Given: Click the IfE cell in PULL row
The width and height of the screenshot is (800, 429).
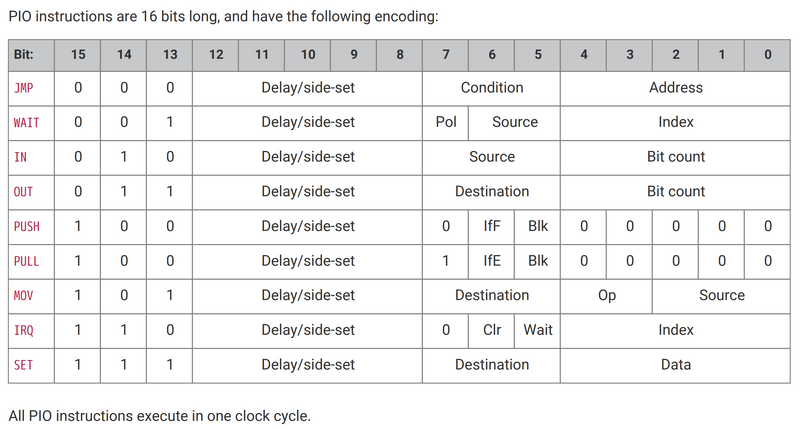Looking at the screenshot, I should coord(491,261).
